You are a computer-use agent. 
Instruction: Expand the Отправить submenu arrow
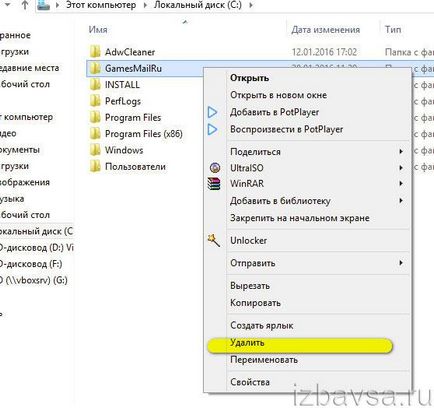click(x=401, y=263)
